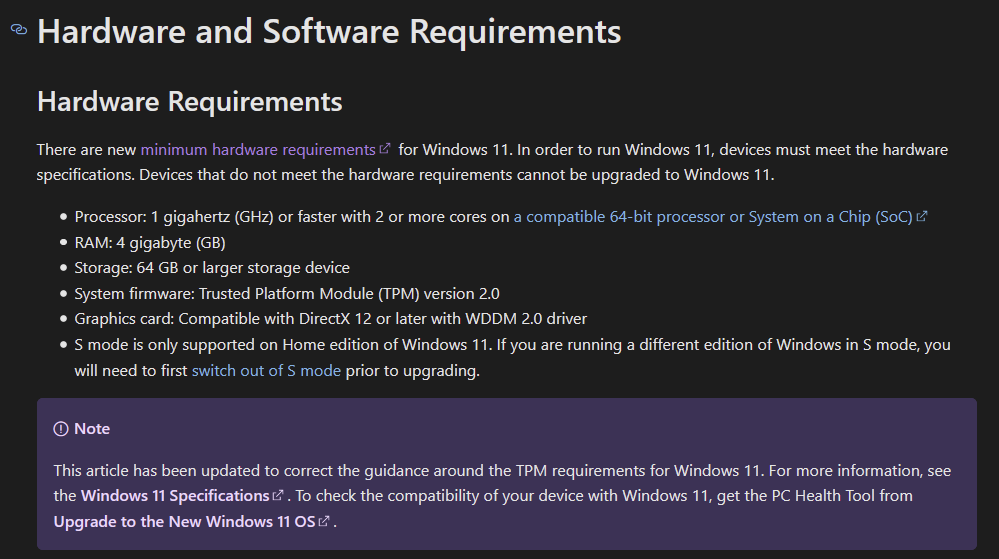This screenshot has height=559, width=999.
Task: Click the Note information circle icon
Action: (61, 429)
